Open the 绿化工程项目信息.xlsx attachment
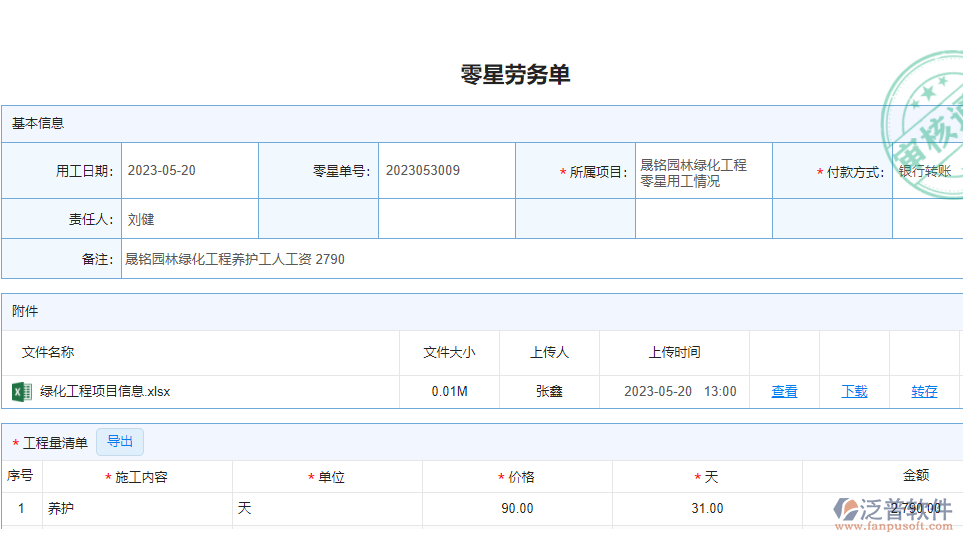 (x=105, y=391)
